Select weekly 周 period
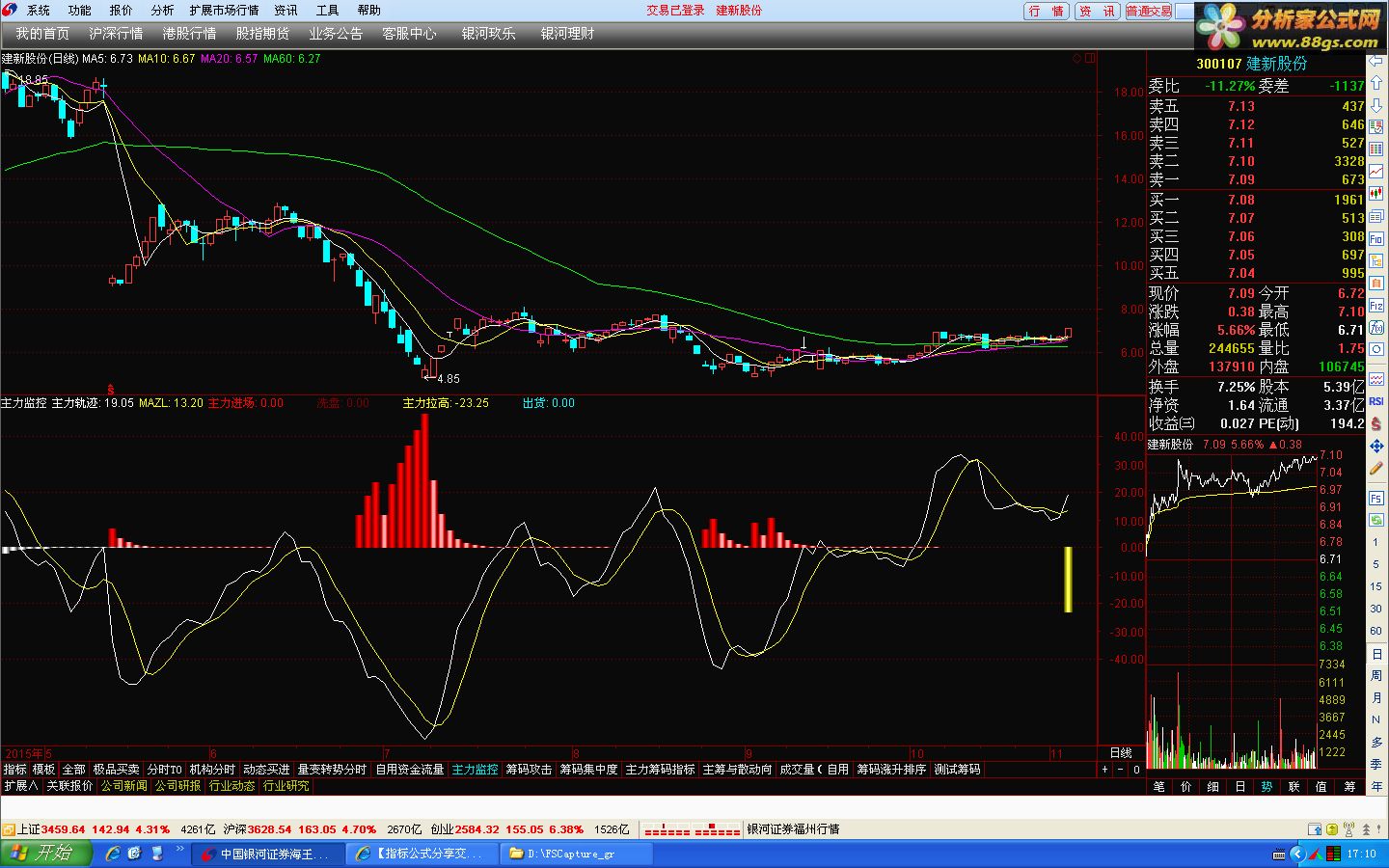This screenshot has width=1389, height=868. [1376, 675]
